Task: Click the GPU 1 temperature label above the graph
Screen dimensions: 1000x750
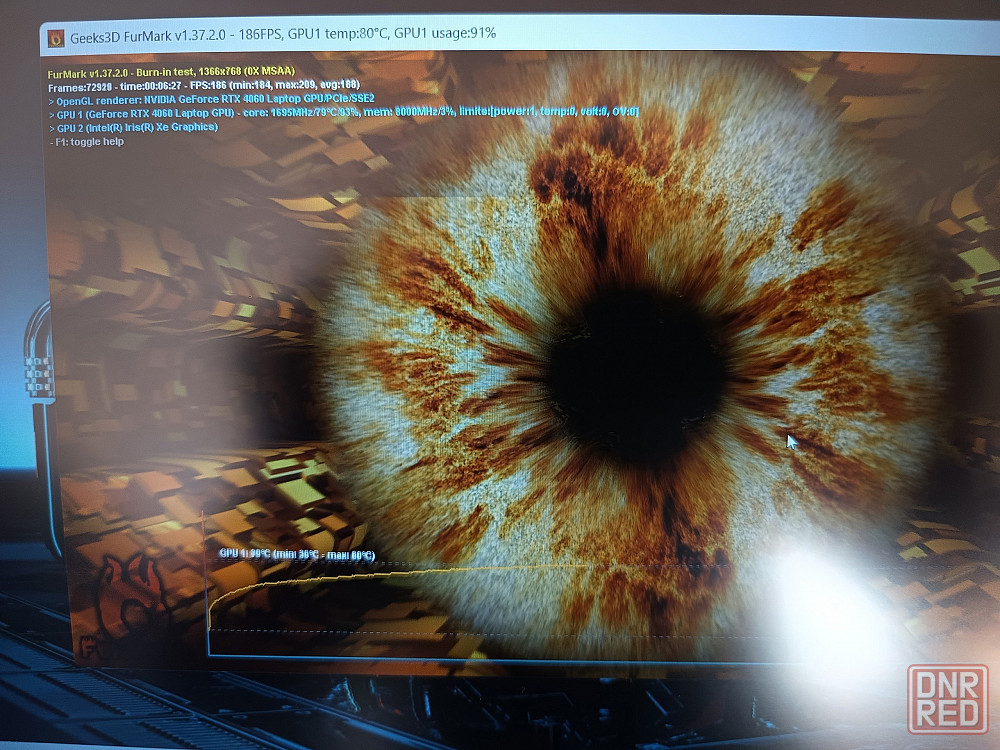Action: point(297,554)
